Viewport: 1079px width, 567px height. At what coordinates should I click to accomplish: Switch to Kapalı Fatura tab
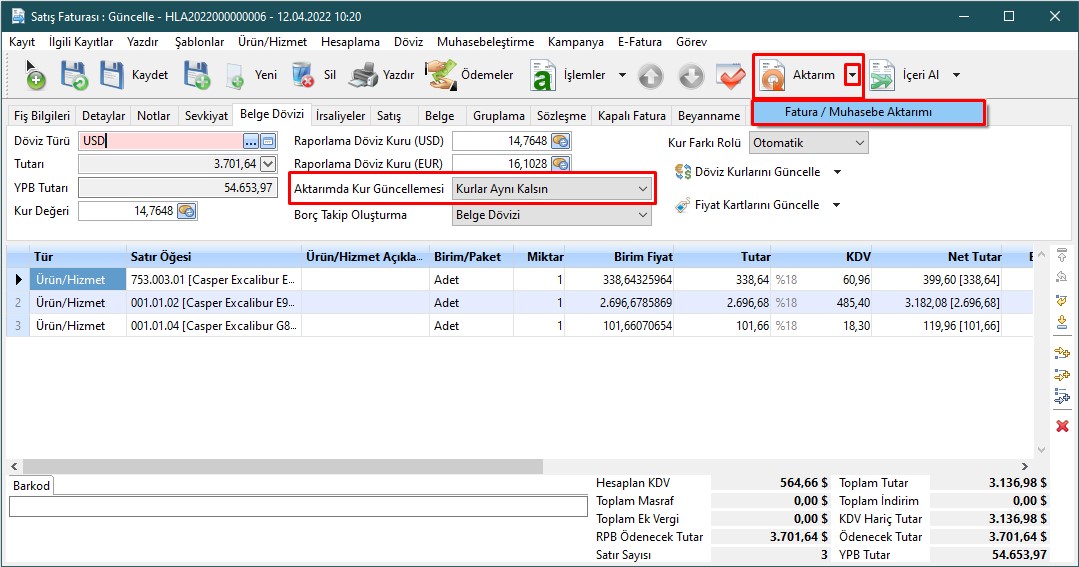tap(632, 116)
